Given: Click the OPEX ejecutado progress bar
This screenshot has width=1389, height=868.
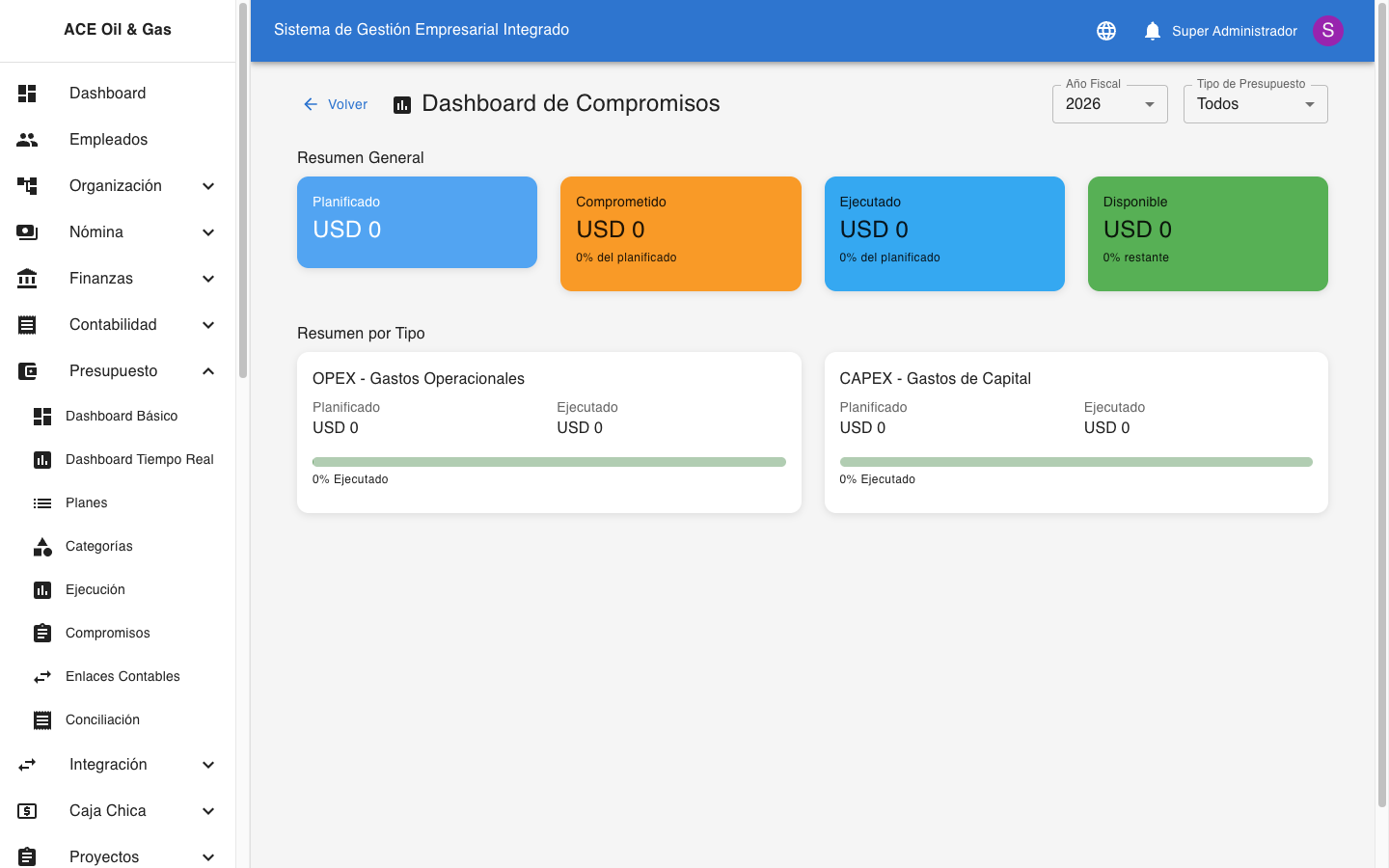Looking at the screenshot, I should point(549,461).
